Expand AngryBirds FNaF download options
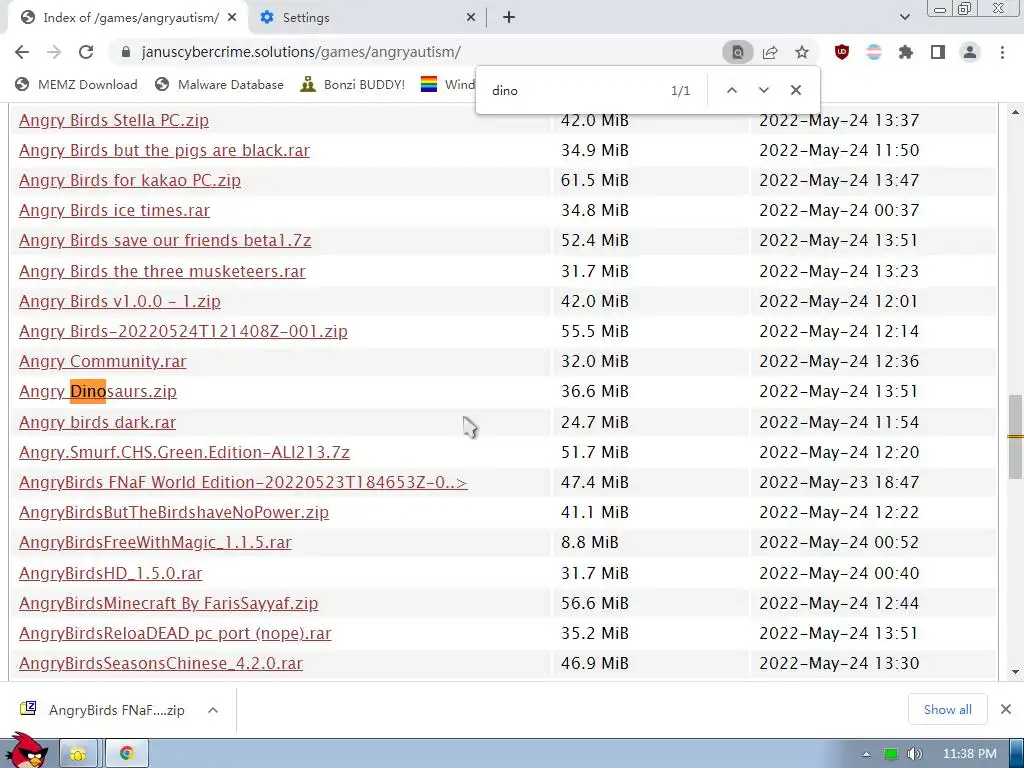This screenshot has width=1024, height=768. 213,710
